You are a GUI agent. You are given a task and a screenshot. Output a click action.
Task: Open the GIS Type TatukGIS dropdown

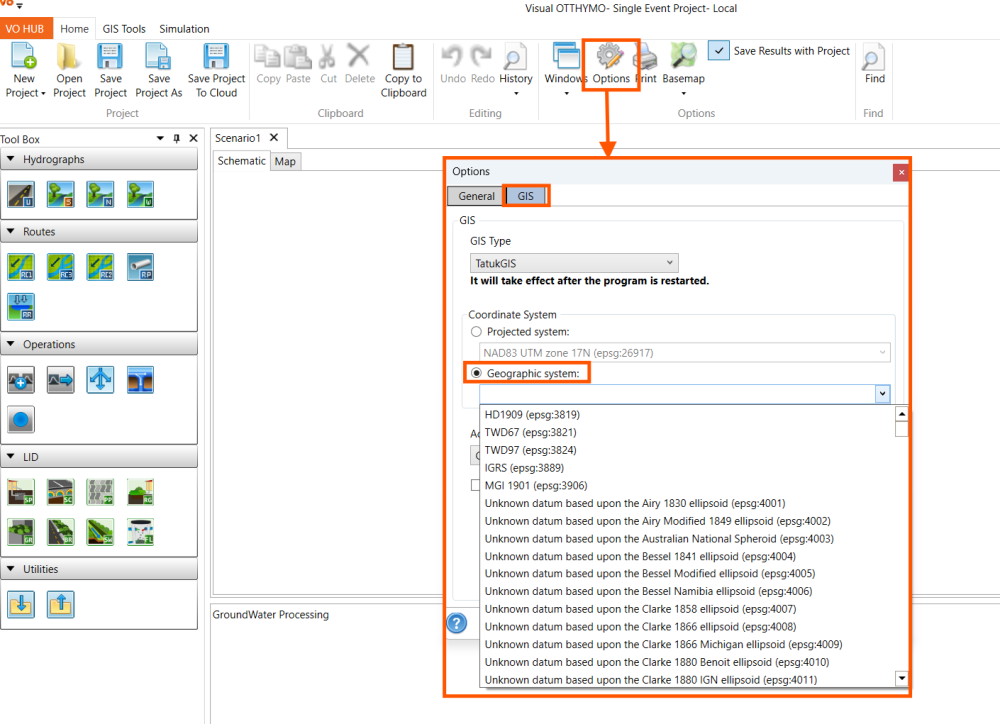pyautogui.click(x=574, y=263)
